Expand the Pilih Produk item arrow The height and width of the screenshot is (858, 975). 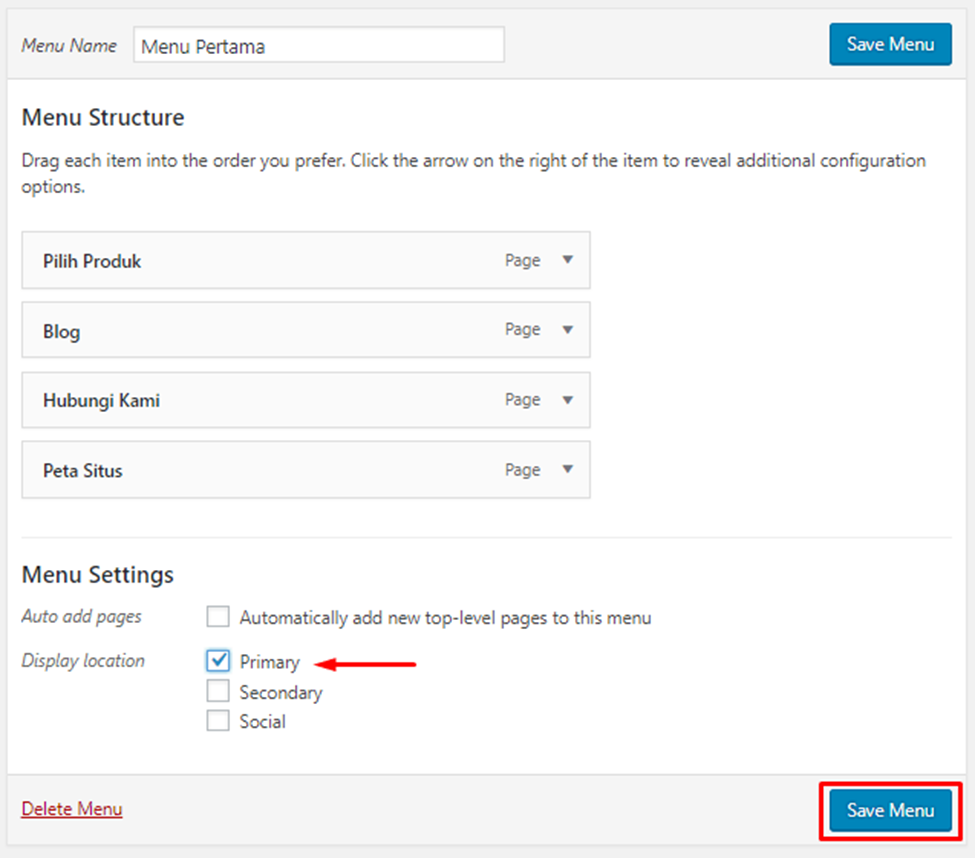point(567,260)
